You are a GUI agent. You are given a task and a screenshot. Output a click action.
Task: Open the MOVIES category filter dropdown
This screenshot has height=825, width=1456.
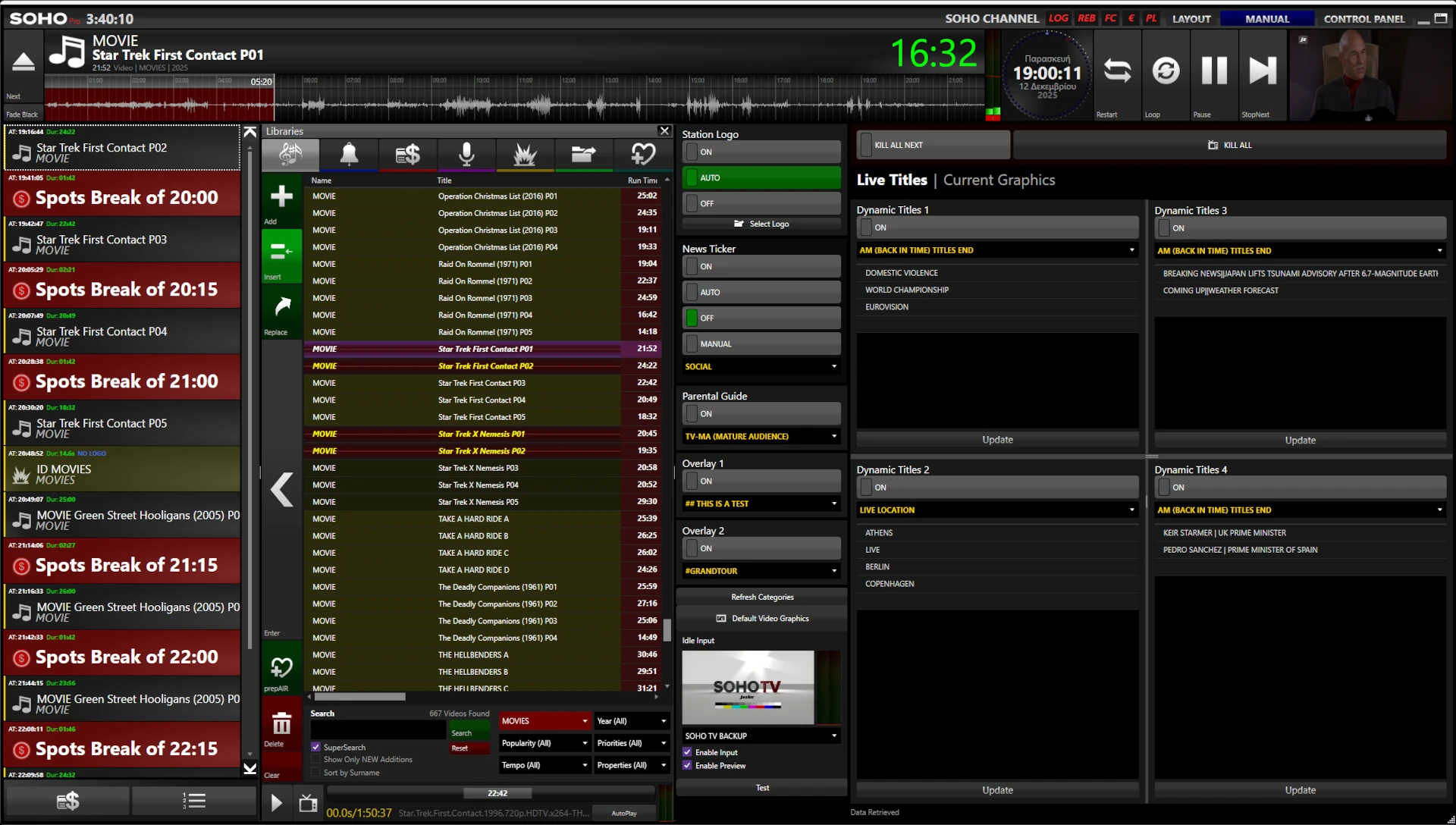click(544, 721)
